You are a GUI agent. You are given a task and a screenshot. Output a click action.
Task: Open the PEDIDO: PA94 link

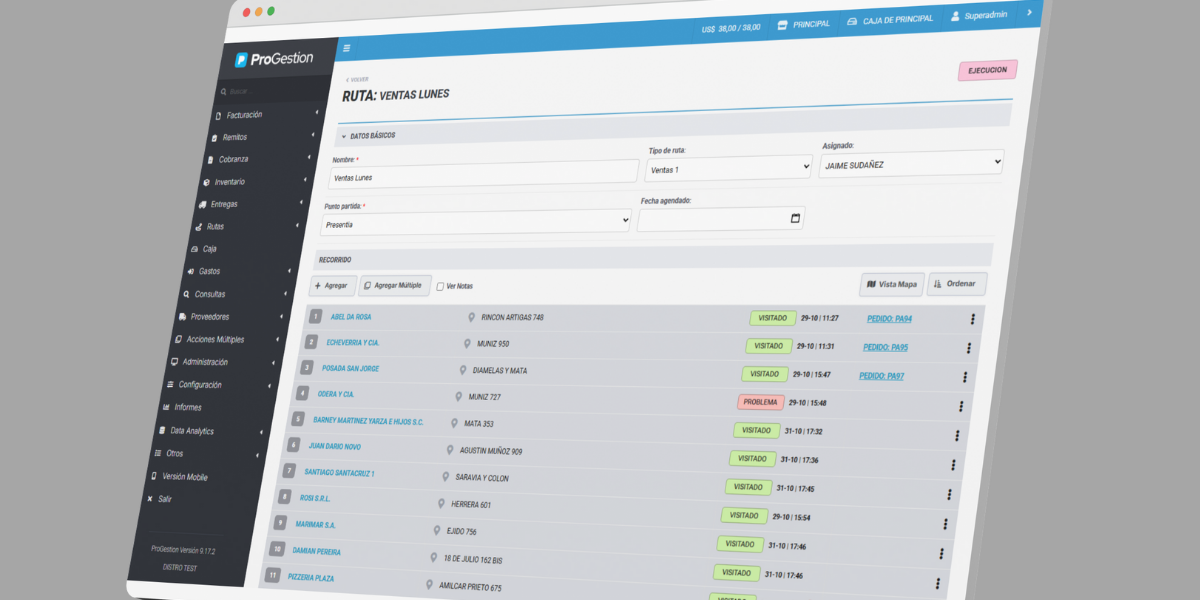point(888,320)
